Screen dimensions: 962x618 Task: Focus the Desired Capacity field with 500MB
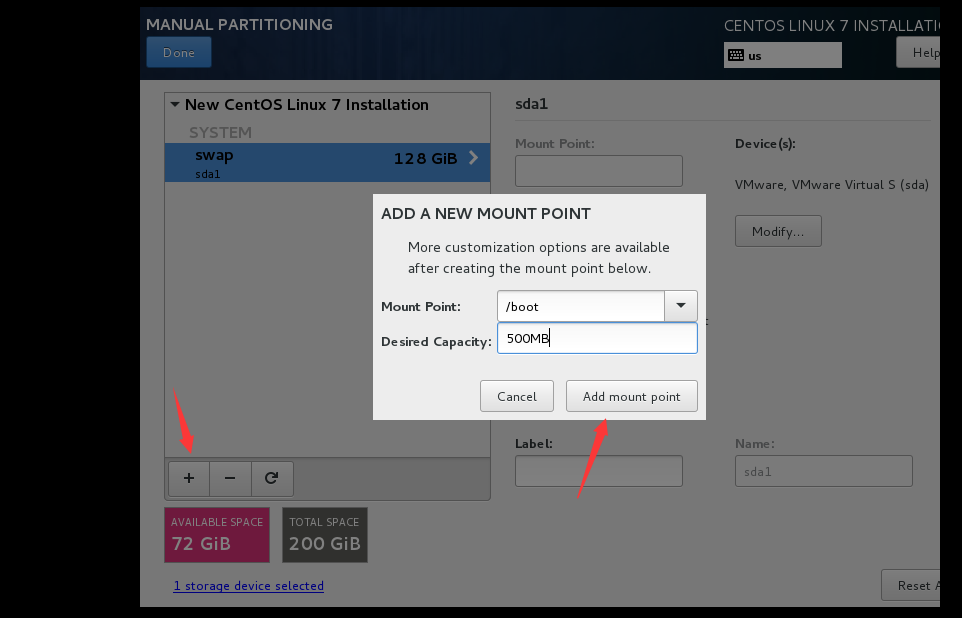597,338
